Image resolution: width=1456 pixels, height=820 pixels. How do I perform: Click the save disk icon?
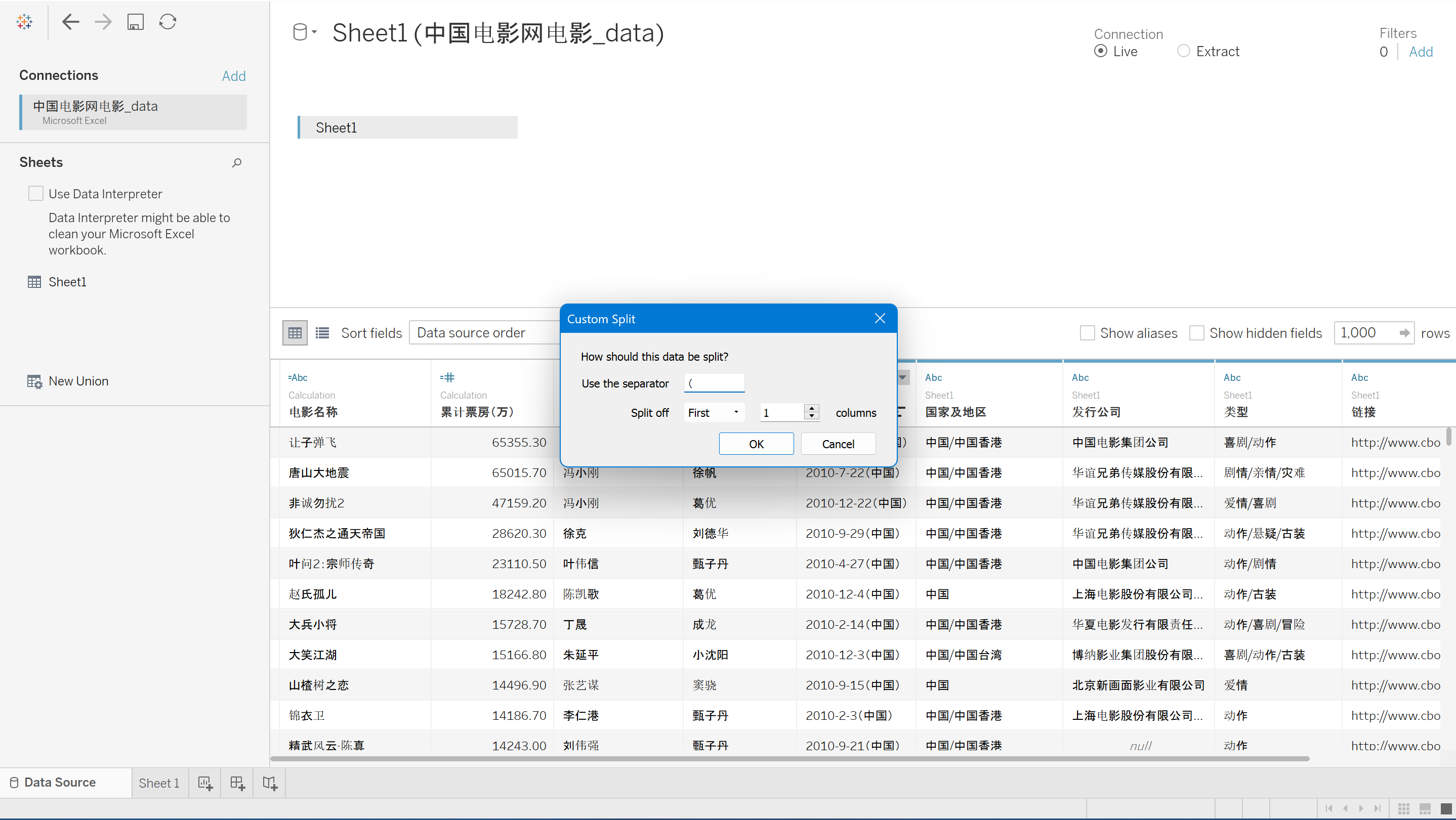(135, 22)
